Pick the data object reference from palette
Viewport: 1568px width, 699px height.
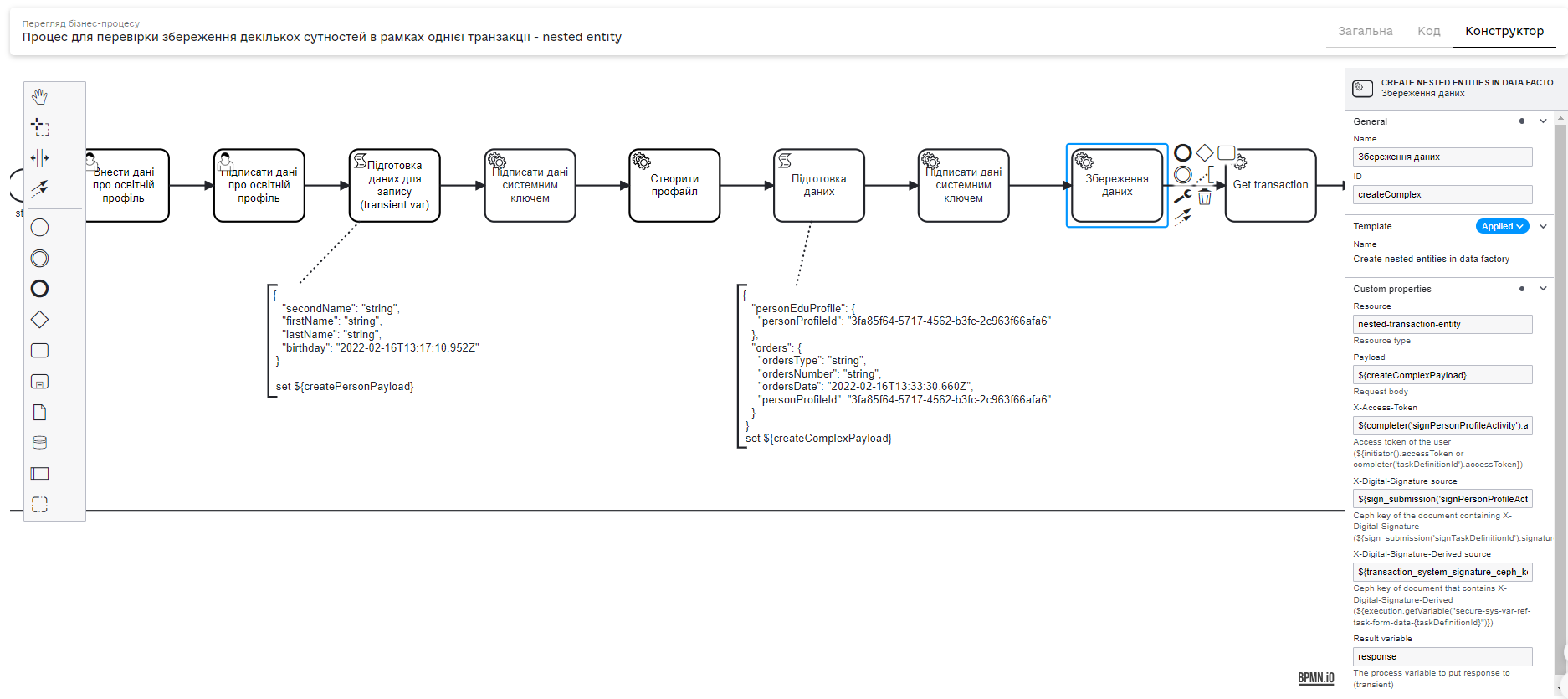click(39, 412)
